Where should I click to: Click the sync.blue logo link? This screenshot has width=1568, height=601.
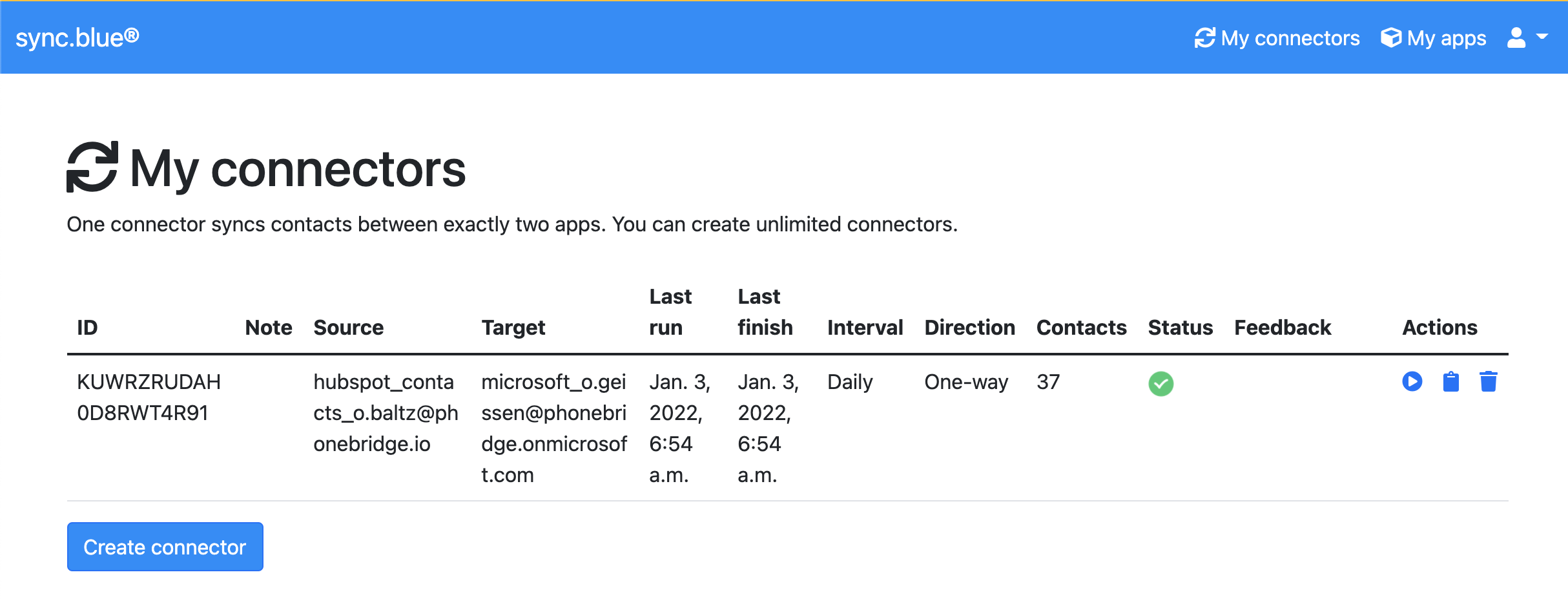coord(77,37)
